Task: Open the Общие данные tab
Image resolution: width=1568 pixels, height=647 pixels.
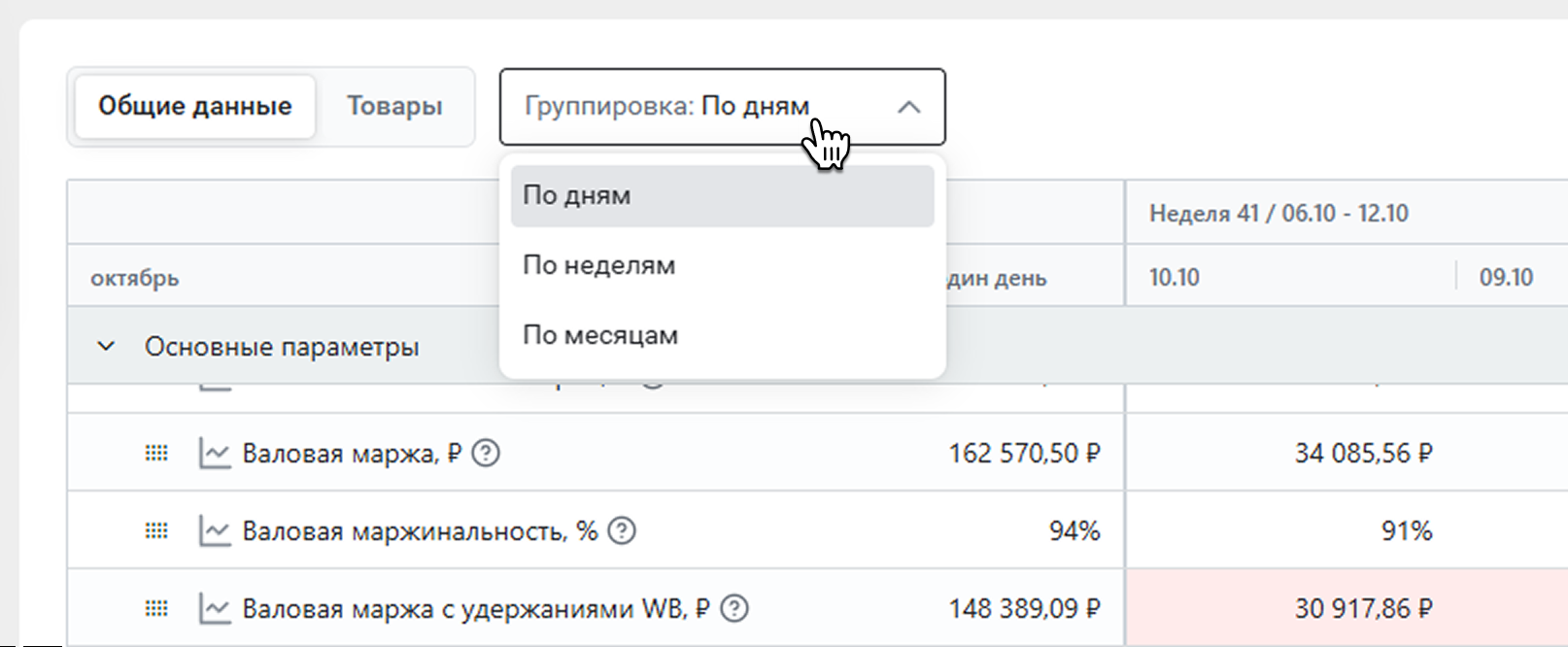Action: tap(194, 106)
